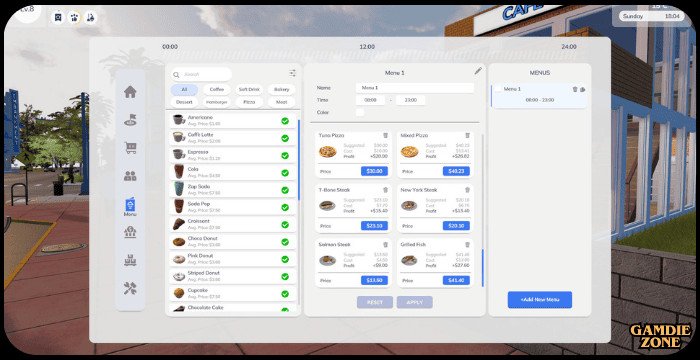The image size is (700, 360).
Task: Edit the Grilled Fish $41.40 price button
Action: click(x=456, y=280)
